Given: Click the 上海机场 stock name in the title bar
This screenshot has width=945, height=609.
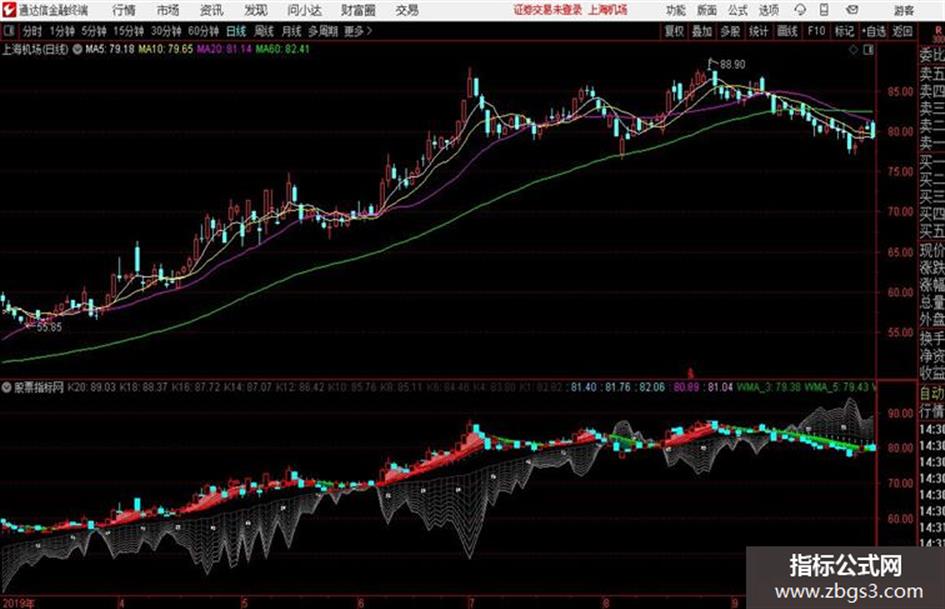Looking at the screenshot, I should tap(608, 10).
